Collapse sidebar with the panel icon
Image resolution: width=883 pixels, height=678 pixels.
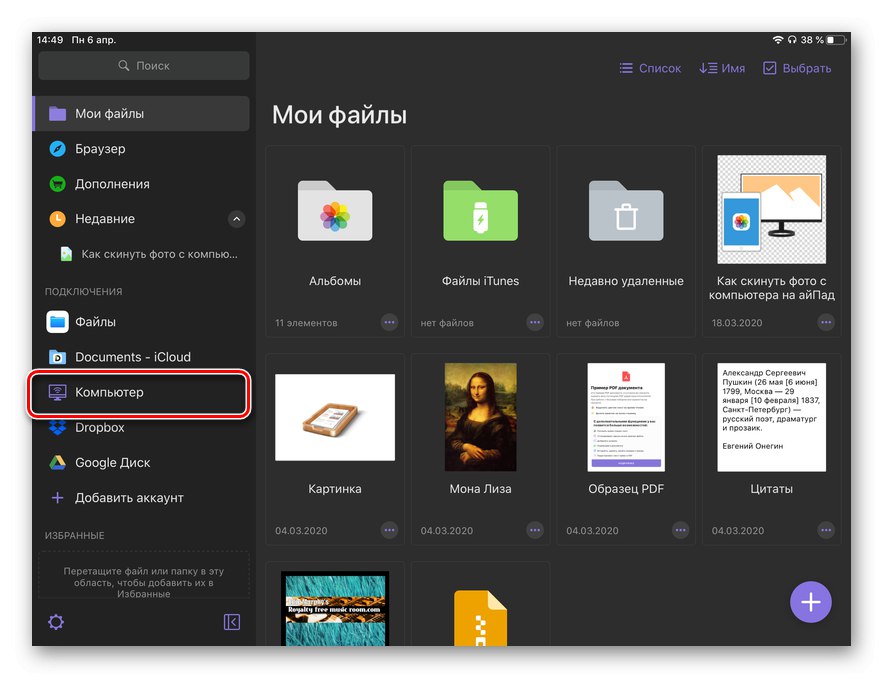[x=232, y=622]
